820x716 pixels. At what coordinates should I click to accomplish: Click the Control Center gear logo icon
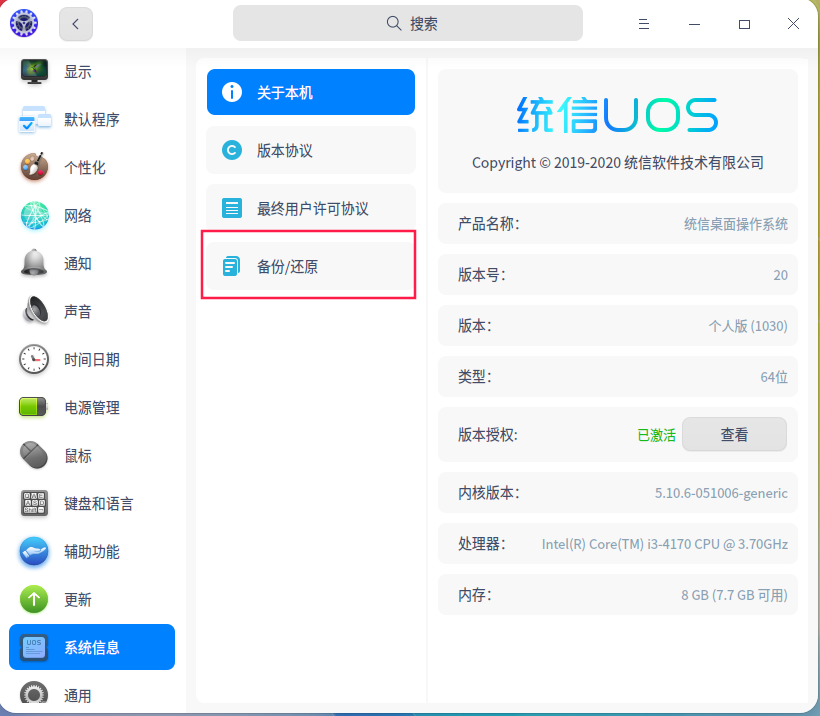[x=24, y=24]
